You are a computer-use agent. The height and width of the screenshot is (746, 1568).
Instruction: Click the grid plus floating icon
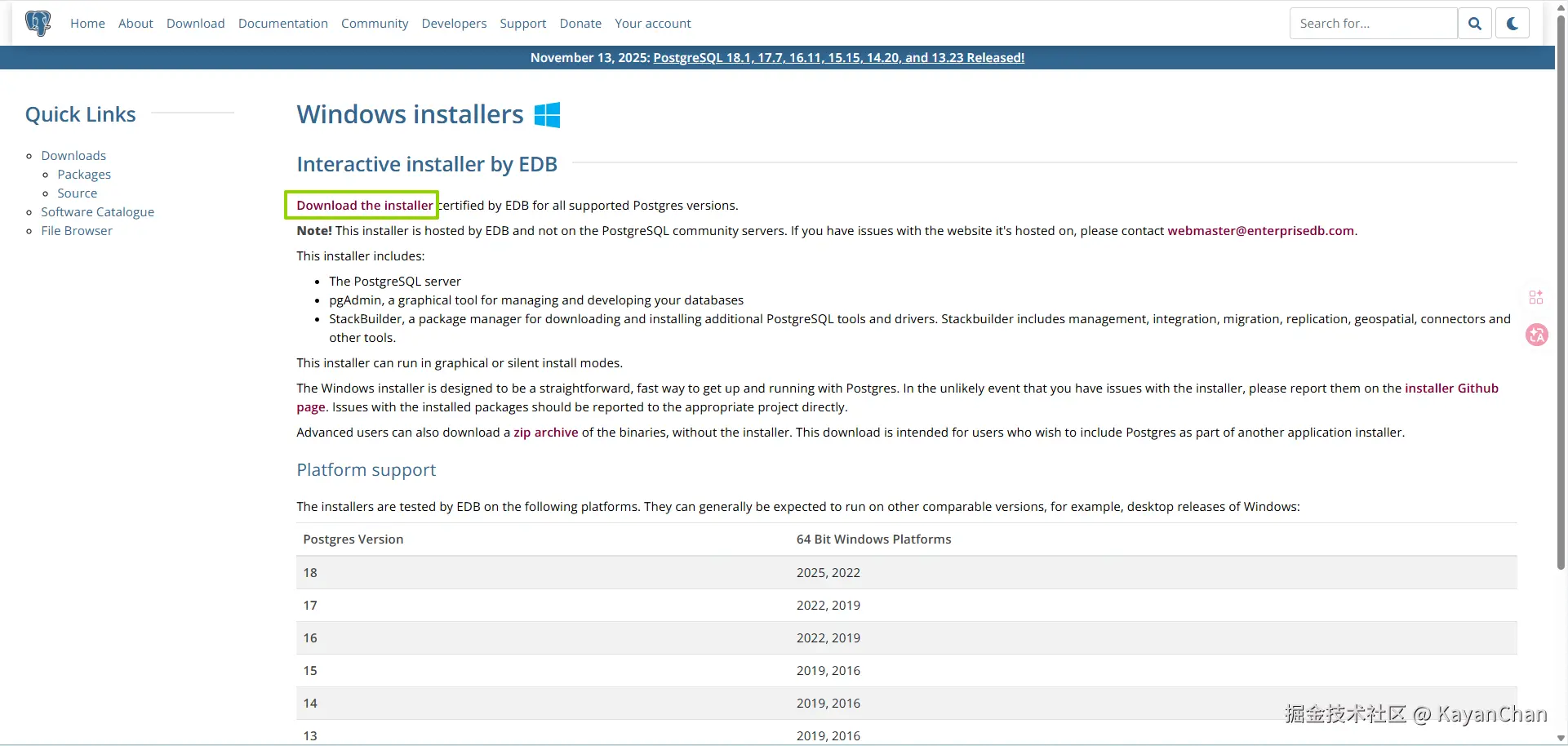(x=1536, y=297)
